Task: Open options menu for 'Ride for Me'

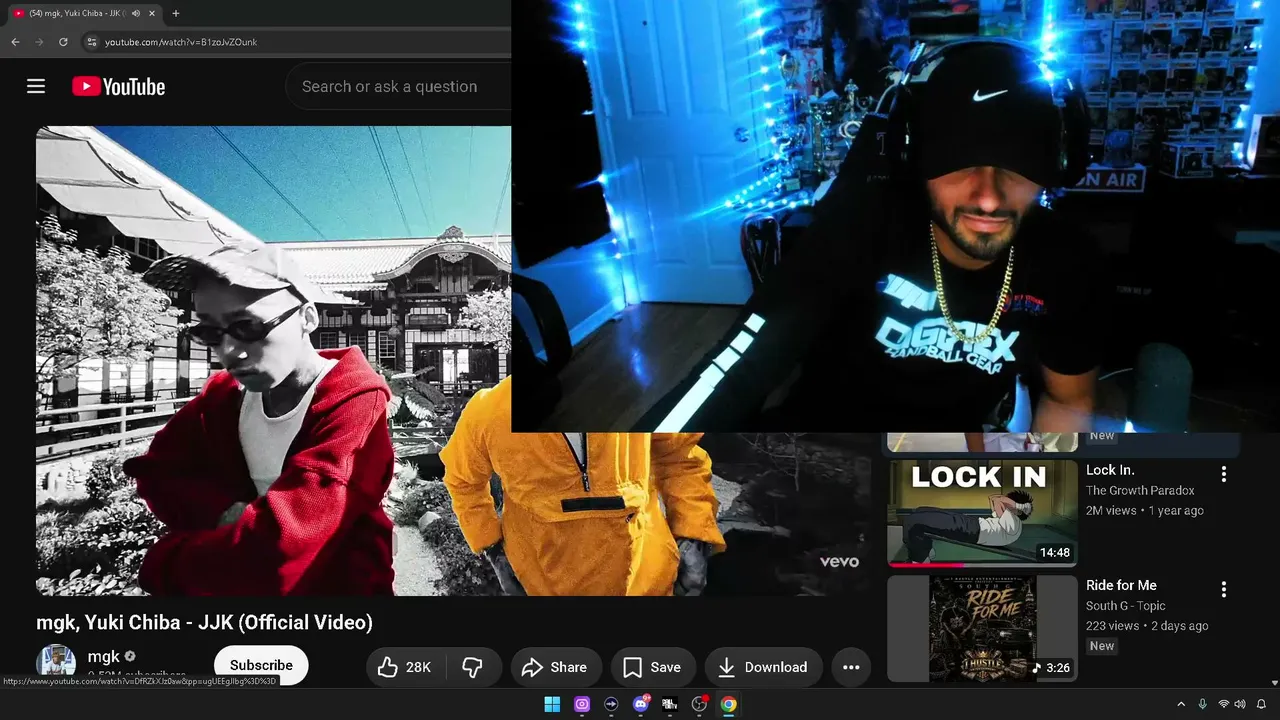Action: click(1223, 589)
